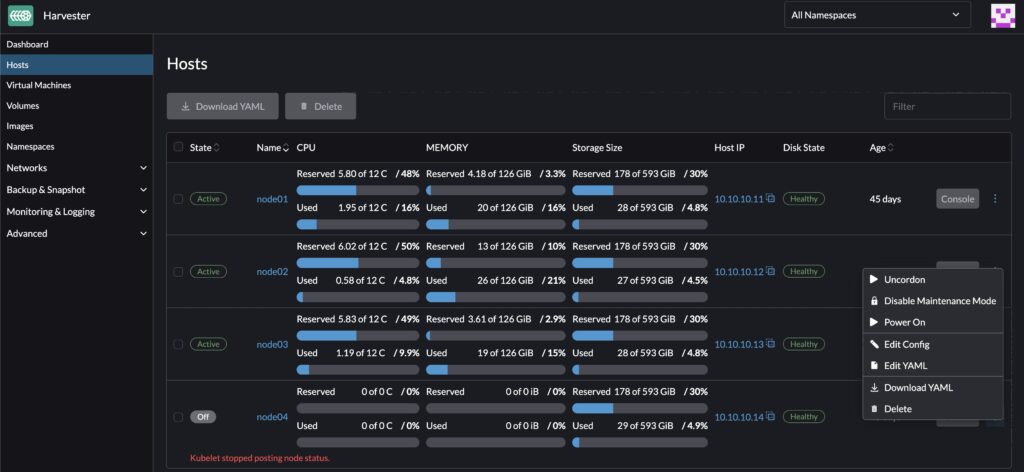This screenshot has width=1024, height=472.
Task: Copy the 10.10.10.14 host IP address
Action: (771, 417)
